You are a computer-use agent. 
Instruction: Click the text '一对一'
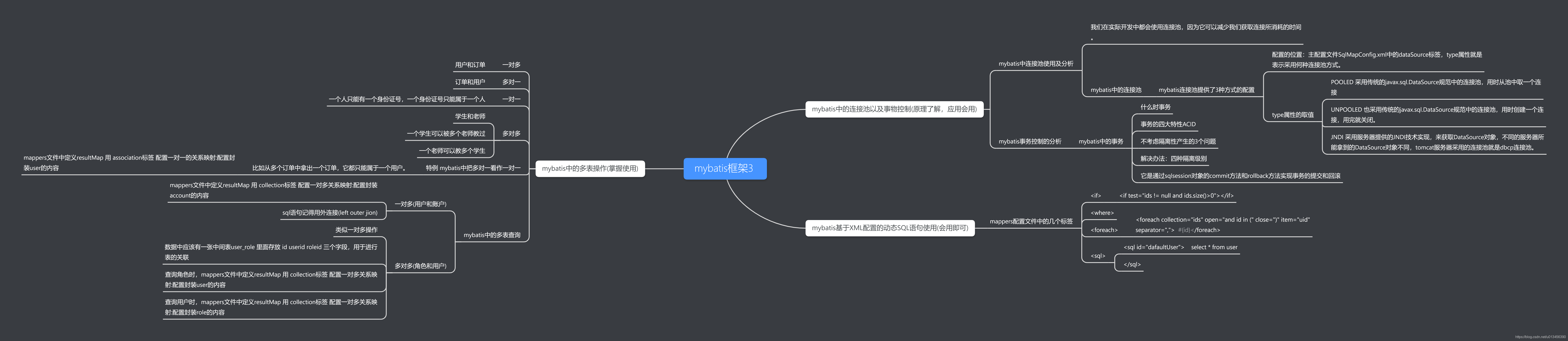(511, 99)
